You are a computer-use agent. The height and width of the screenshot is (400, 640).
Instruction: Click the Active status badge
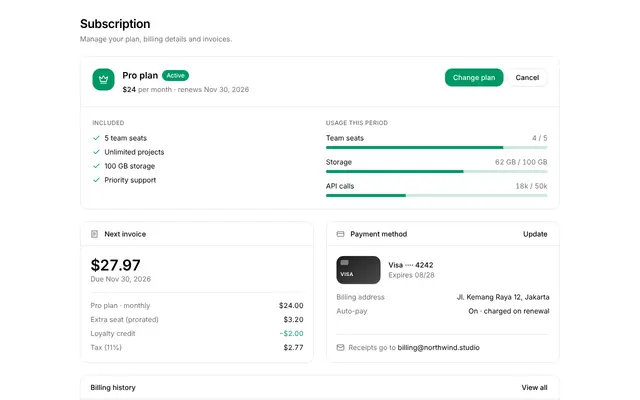point(176,76)
